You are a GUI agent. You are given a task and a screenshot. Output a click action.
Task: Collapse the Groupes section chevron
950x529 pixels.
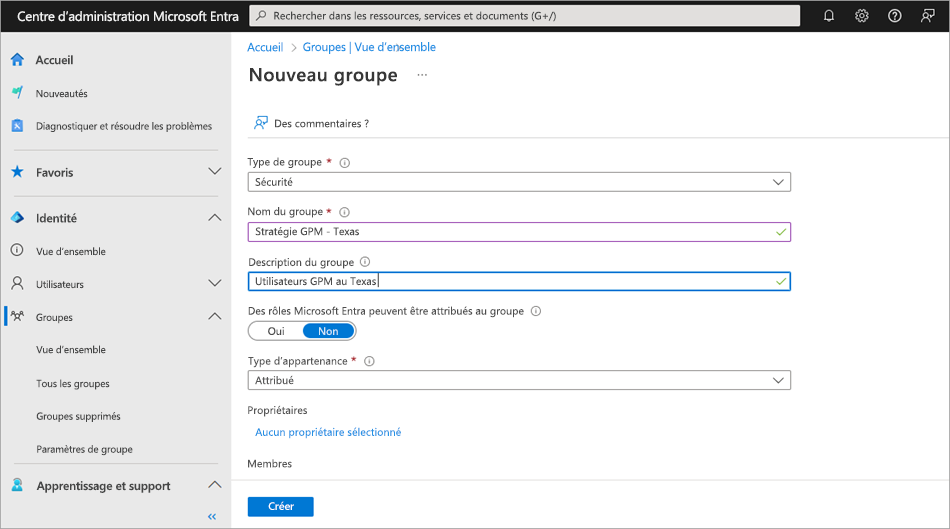coord(214,316)
